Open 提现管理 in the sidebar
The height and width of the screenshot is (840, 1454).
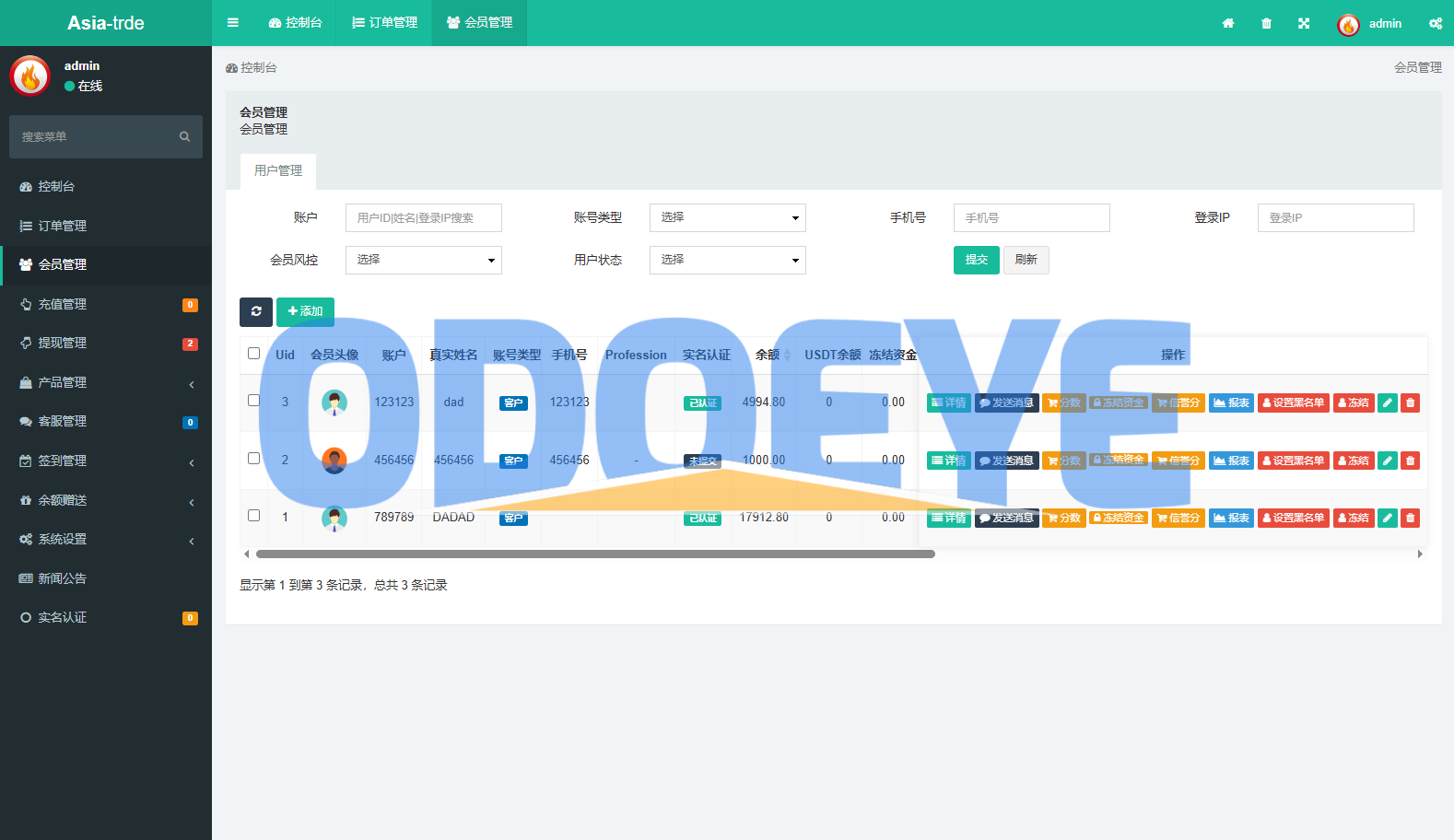[x=106, y=343]
